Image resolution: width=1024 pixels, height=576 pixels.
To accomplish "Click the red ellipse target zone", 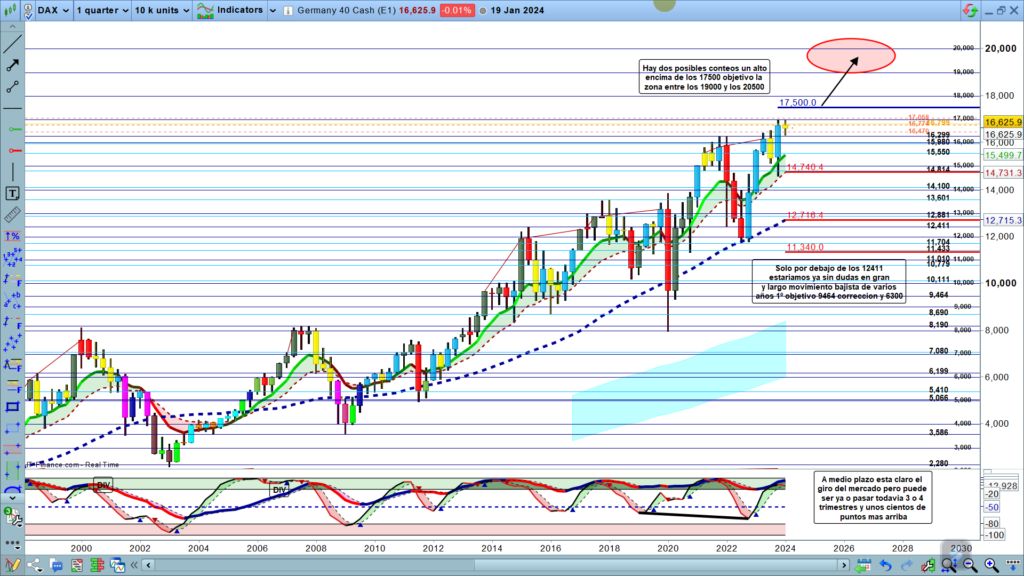I will click(850, 55).
